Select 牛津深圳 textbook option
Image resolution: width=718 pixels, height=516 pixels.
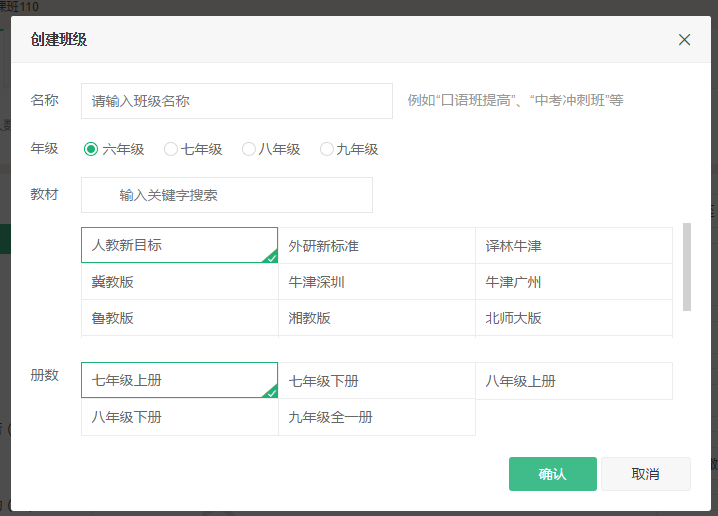point(376,282)
